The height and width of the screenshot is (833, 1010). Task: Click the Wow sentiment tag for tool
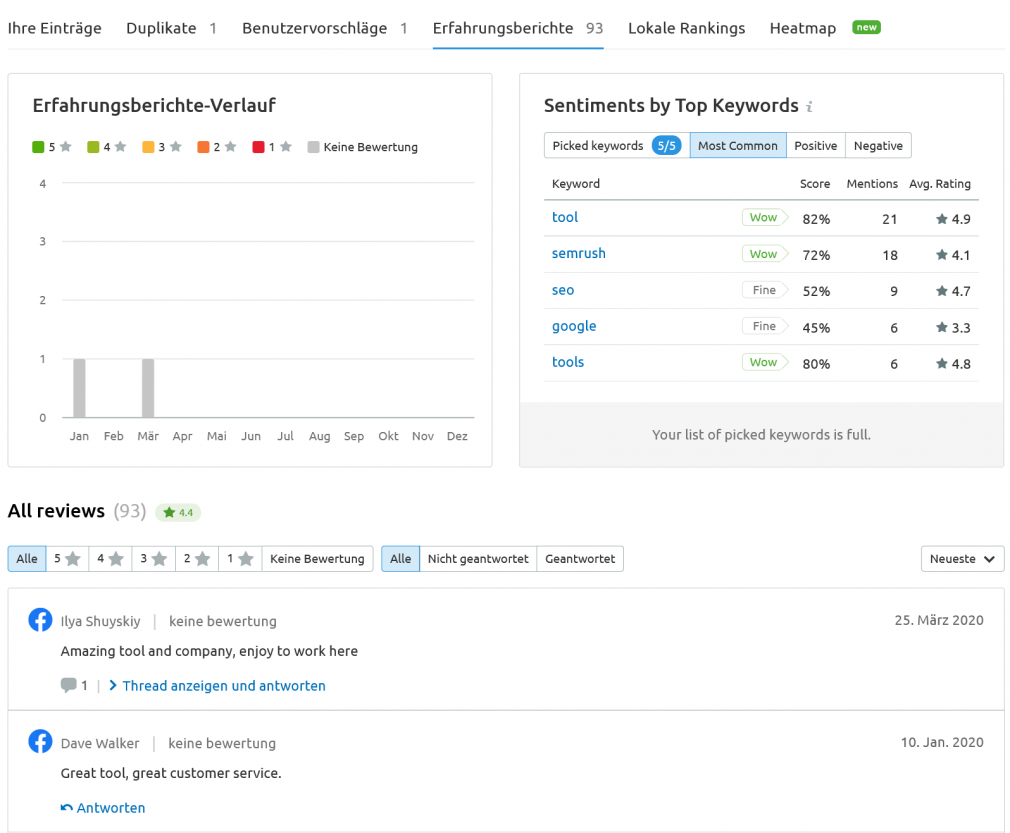[765, 218]
